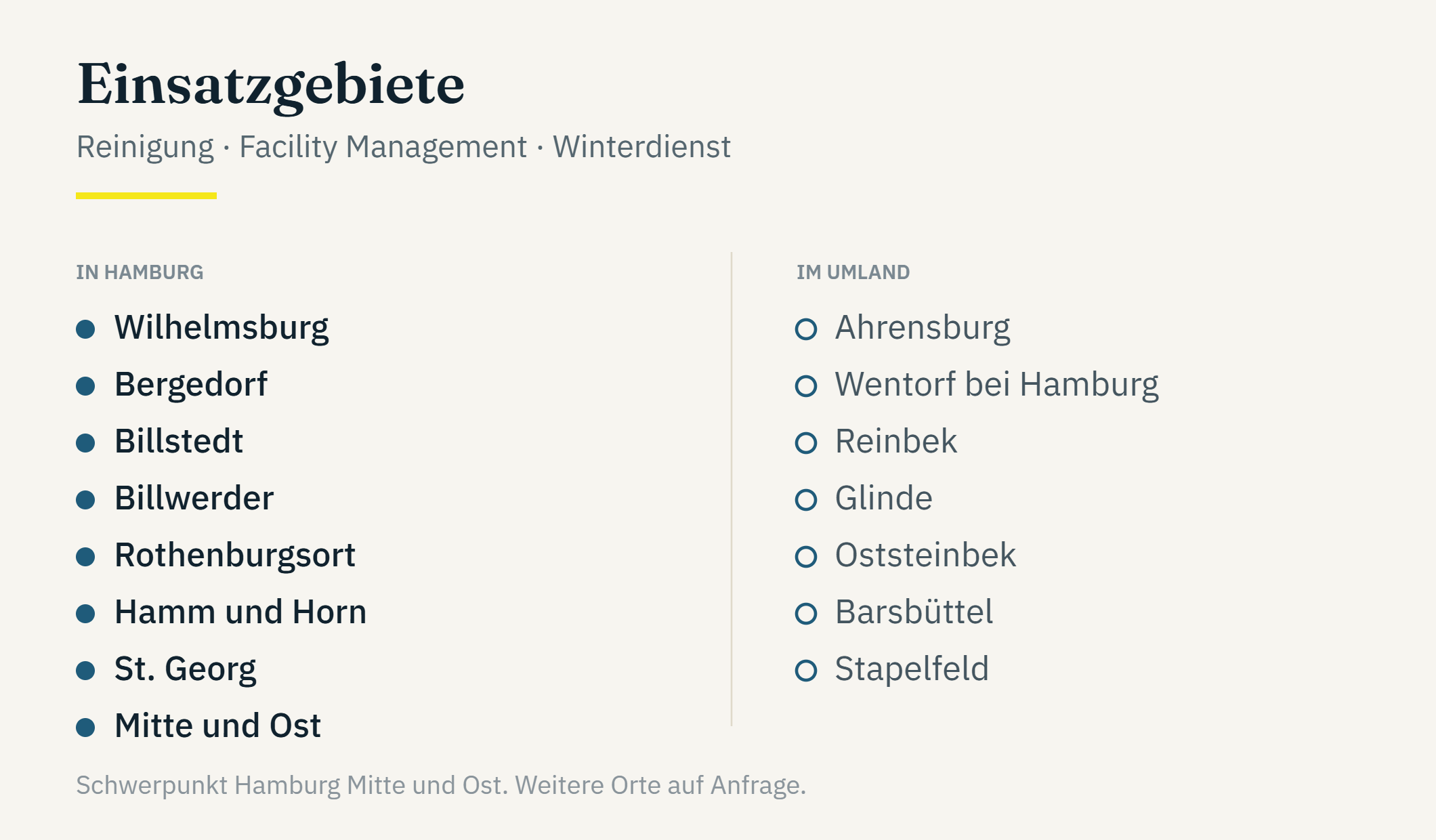Click the Einsatzgebiete main title
Image resolution: width=1436 pixels, height=840 pixels.
click(x=271, y=86)
